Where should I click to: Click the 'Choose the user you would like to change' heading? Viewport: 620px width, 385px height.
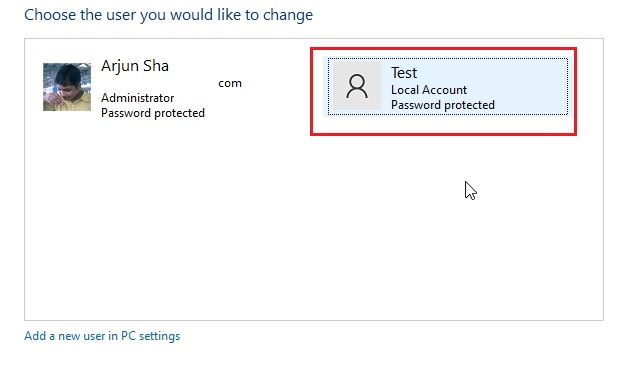coord(168,15)
